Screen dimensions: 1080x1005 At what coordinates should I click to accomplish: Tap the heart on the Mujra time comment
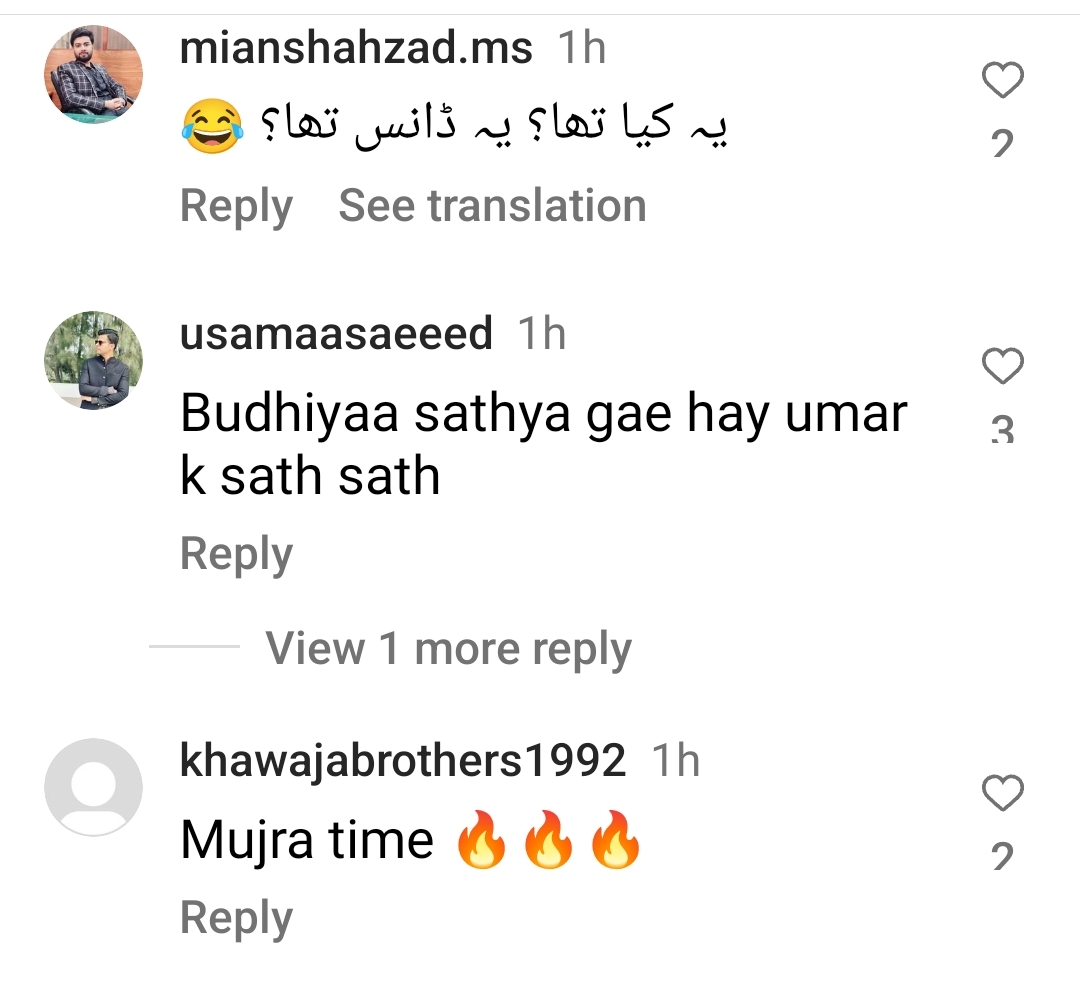[1002, 793]
